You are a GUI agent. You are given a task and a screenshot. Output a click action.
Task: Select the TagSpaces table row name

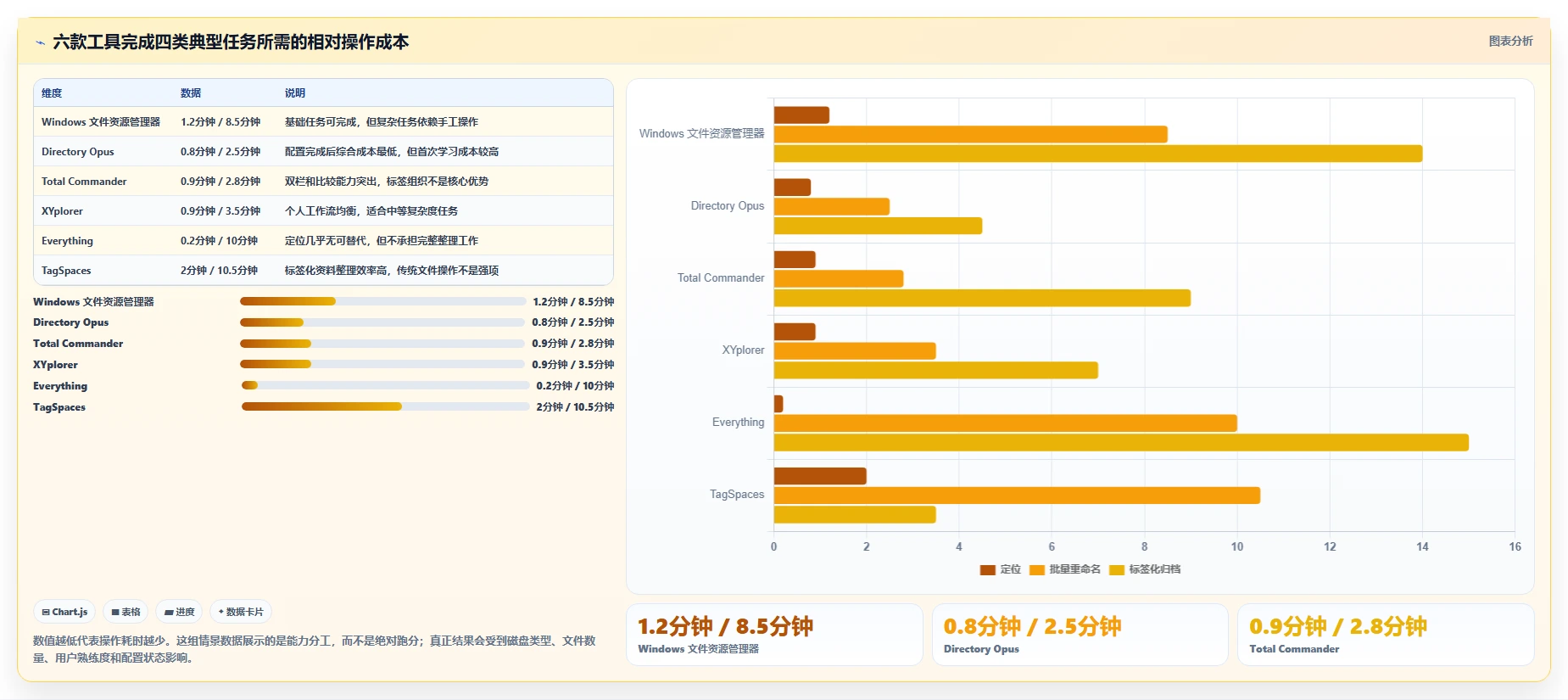point(66,271)
